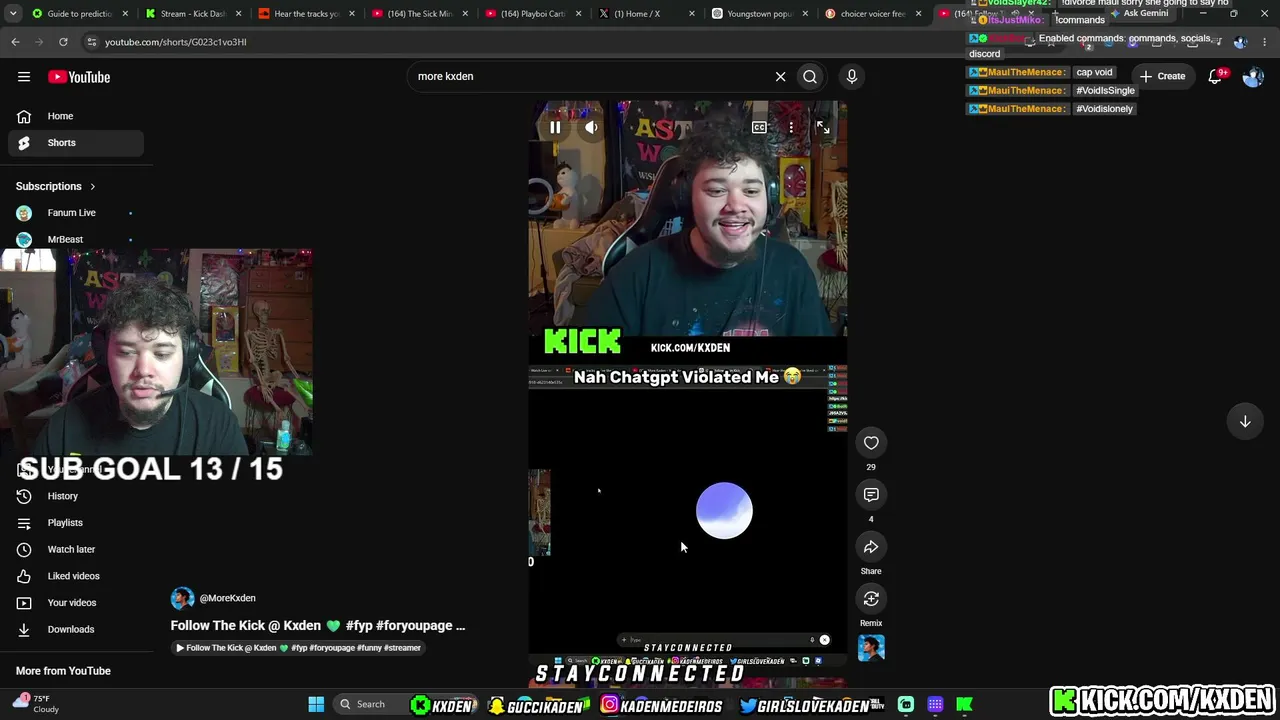The height and width of the screenshot is (720, 1280).
Task: Go to the next Short with down arrow
Action: pyautogui.click(x=1245, y=421)
